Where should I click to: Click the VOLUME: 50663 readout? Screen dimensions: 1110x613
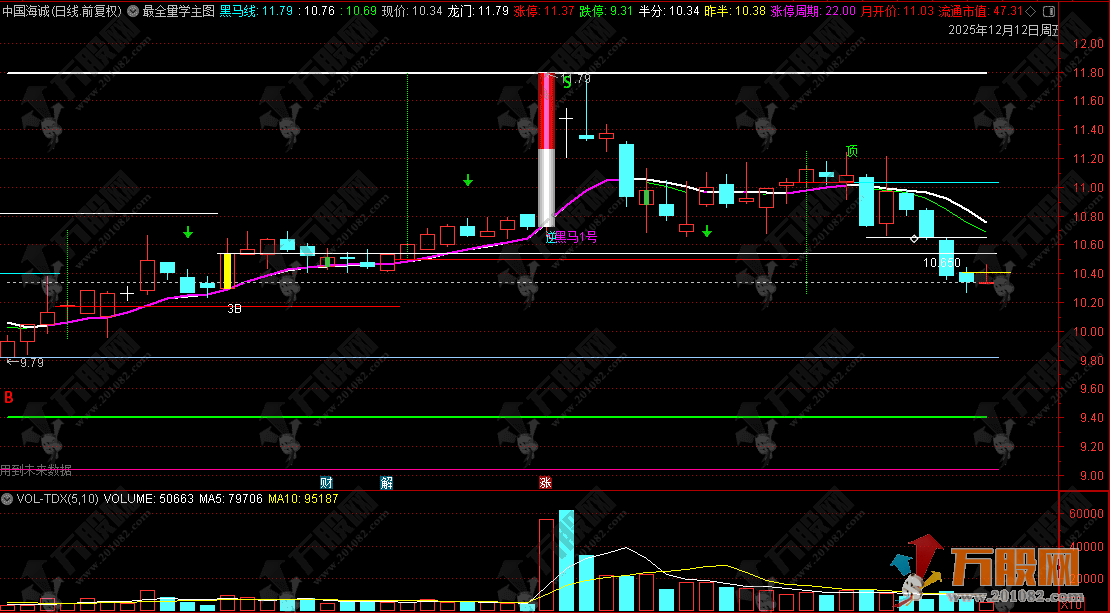(149, 499)
